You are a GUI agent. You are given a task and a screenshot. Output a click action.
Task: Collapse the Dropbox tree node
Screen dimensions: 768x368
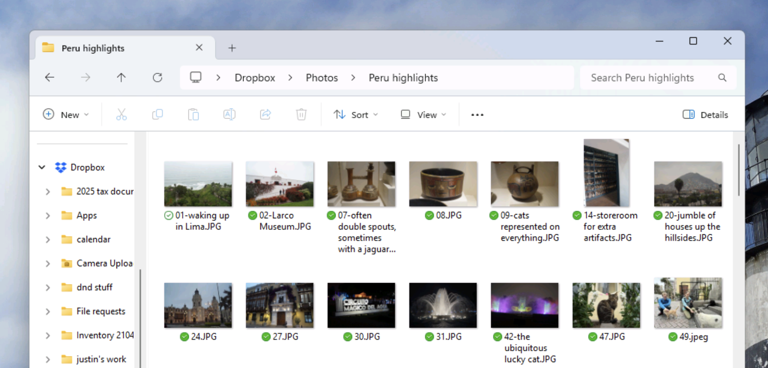pyautogui.click(x=42, y=168)
